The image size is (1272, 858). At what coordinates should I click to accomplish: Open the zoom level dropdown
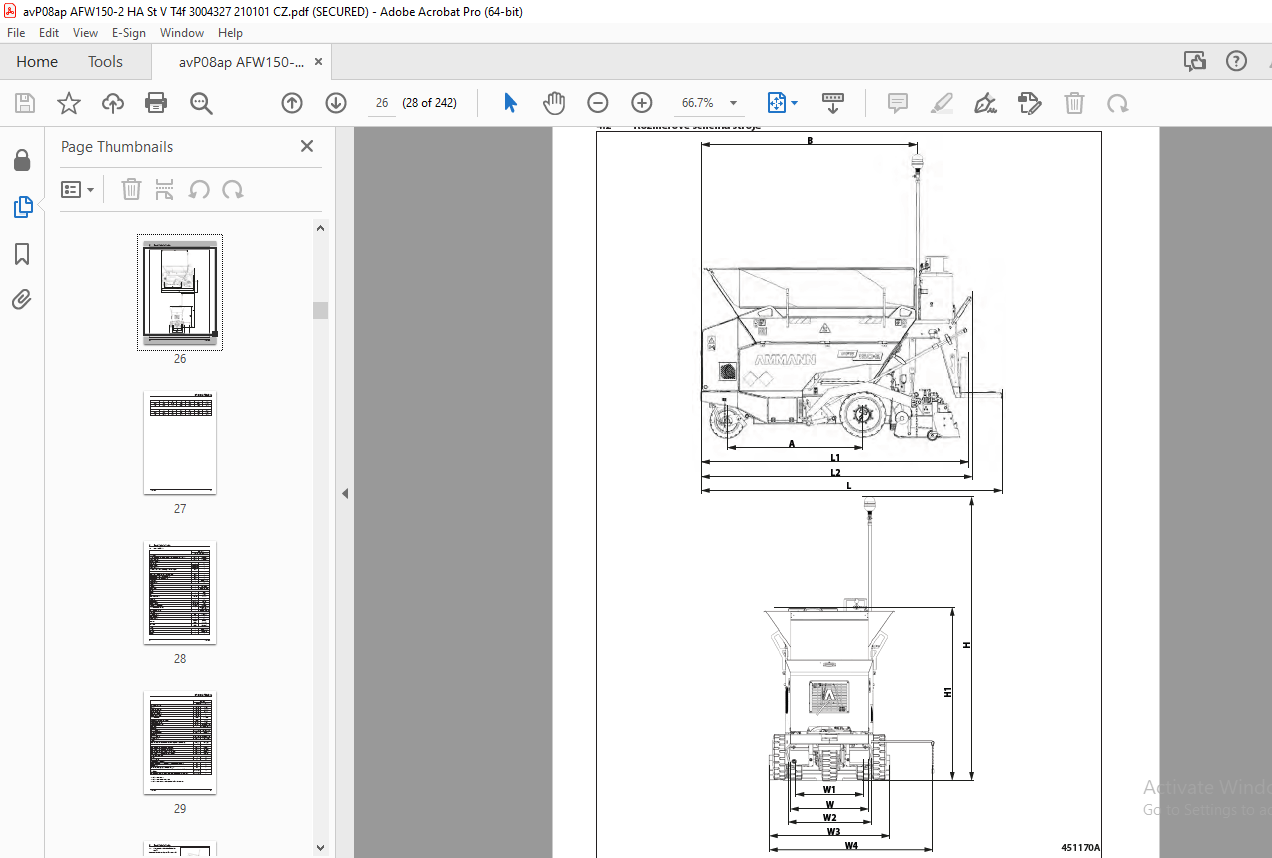(x=734, y=103)
